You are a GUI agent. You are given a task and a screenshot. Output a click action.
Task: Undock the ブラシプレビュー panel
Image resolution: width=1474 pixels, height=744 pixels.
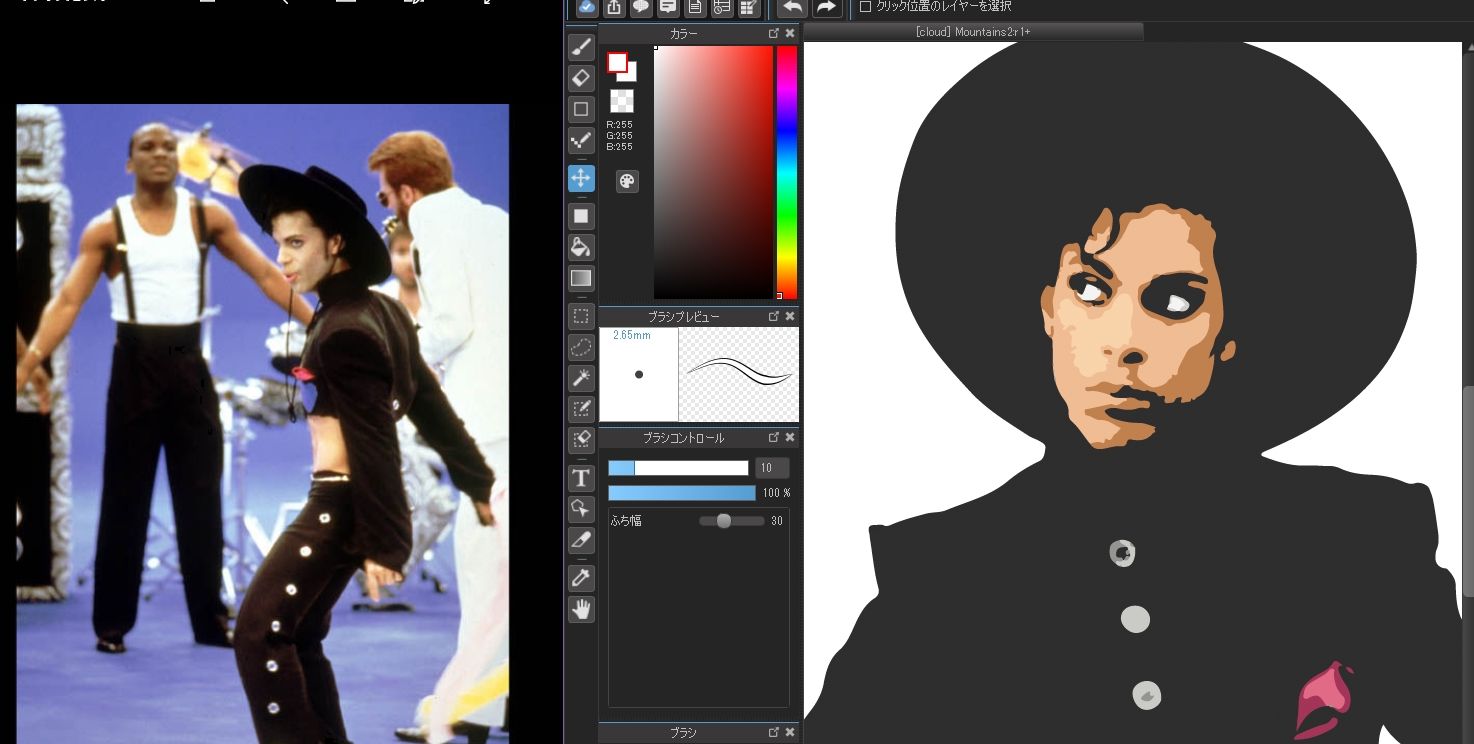774,316
